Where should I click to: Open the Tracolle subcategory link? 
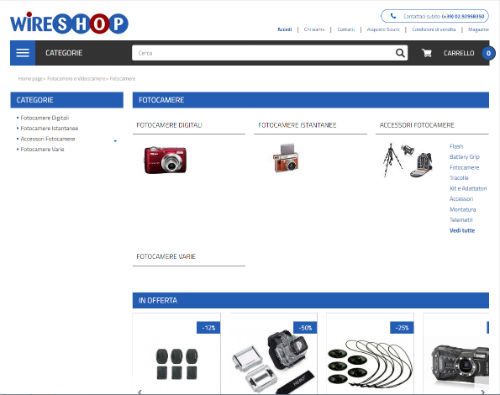(x=459, y=178)
